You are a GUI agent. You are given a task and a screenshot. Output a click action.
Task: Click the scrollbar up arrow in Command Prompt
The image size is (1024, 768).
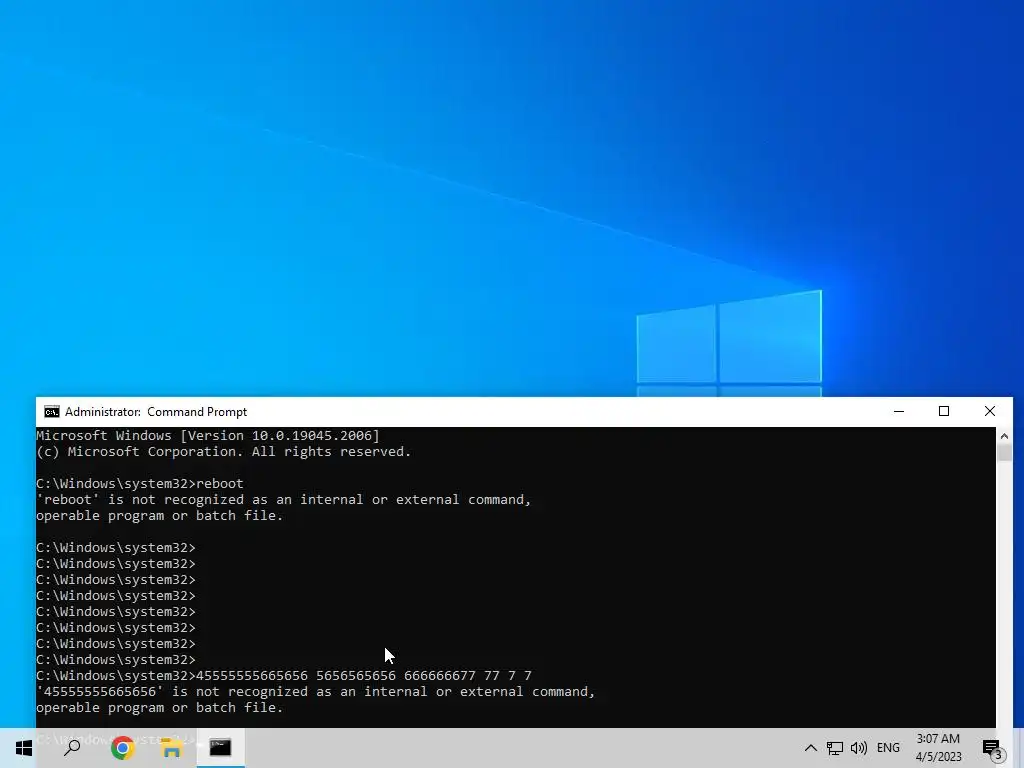(1004, 436)
